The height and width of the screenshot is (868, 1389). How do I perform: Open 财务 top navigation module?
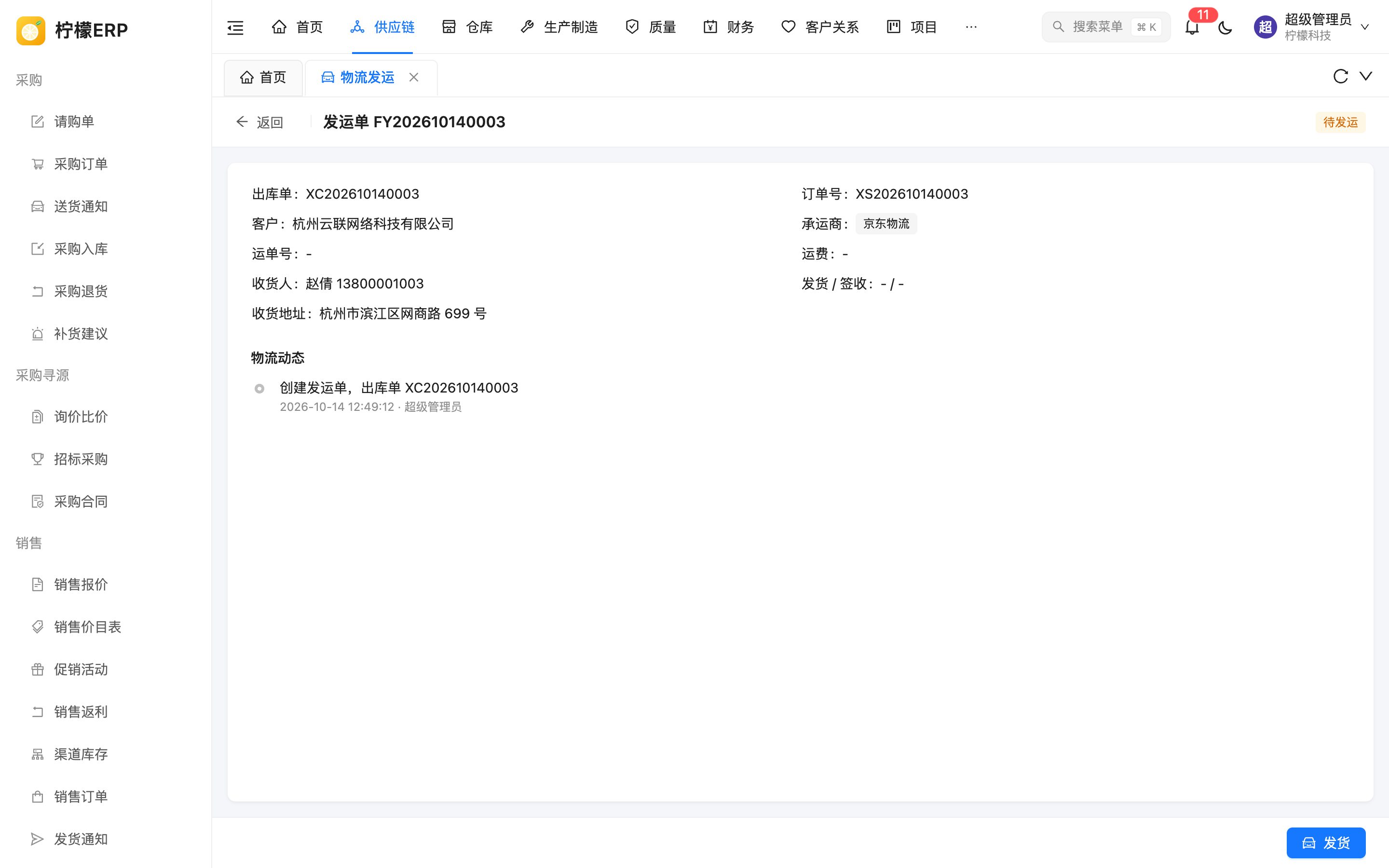point(729,27)
